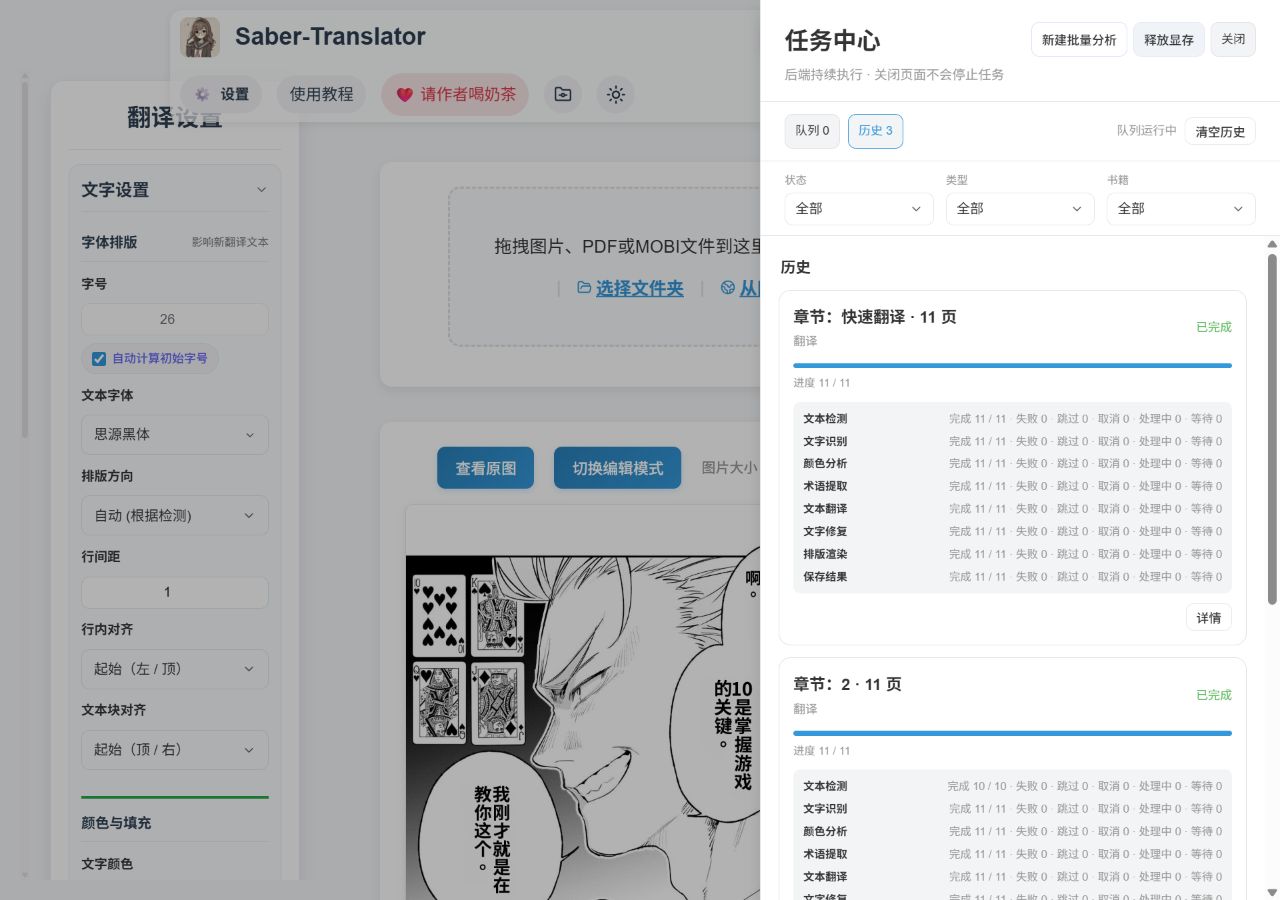Click progress bar of 章节：2 task
Image resolution: width=1280 pixels, height=900 pixels.
tap(1012, 733)
